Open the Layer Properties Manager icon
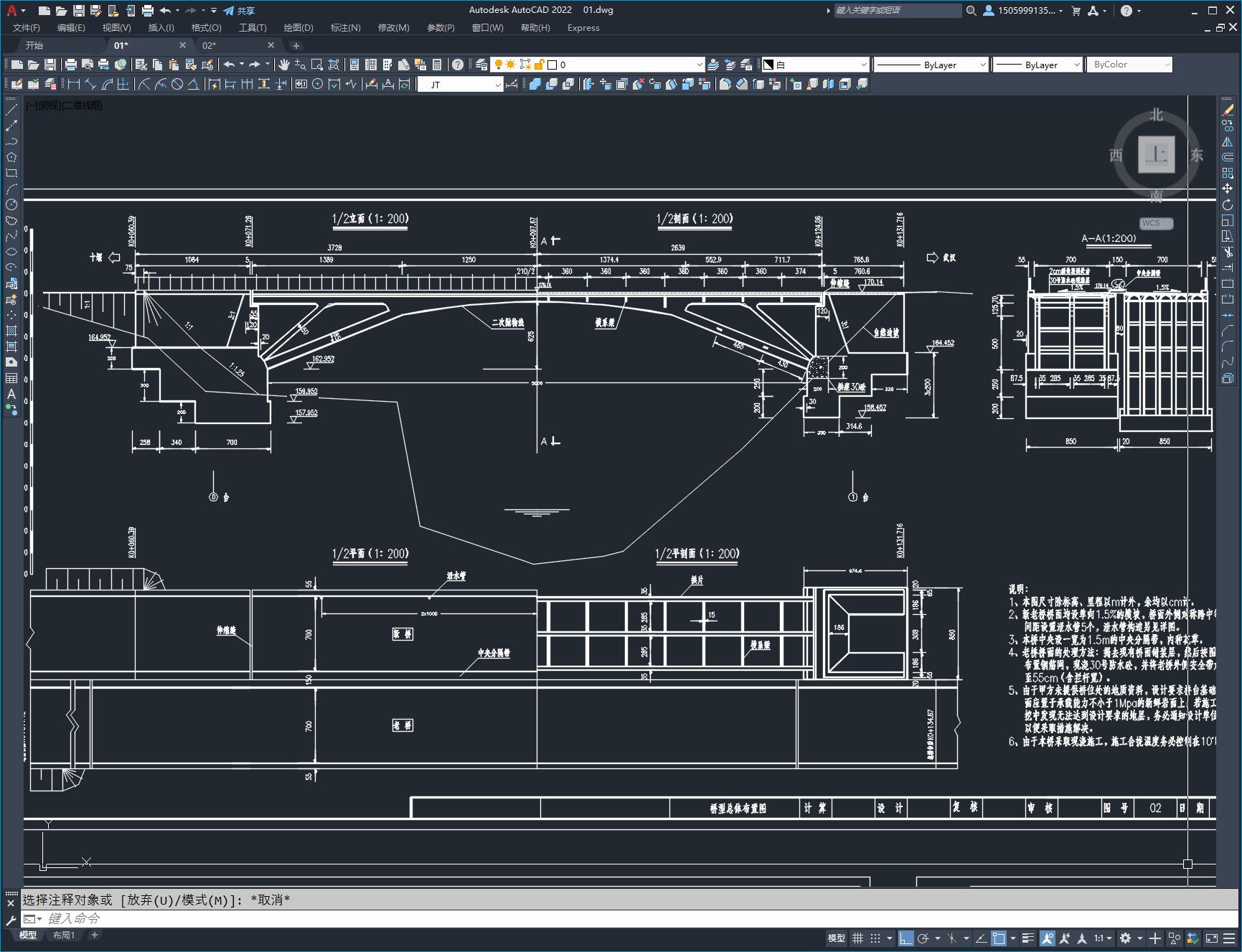The width and height of the screenshot is (1242, 952). click(x=481, y=65)
